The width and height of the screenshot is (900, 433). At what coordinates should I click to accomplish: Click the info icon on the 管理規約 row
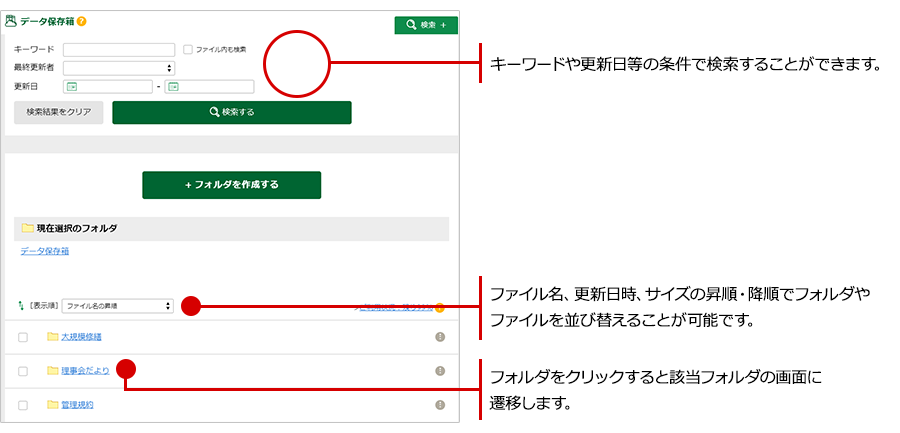coord(439,405)
